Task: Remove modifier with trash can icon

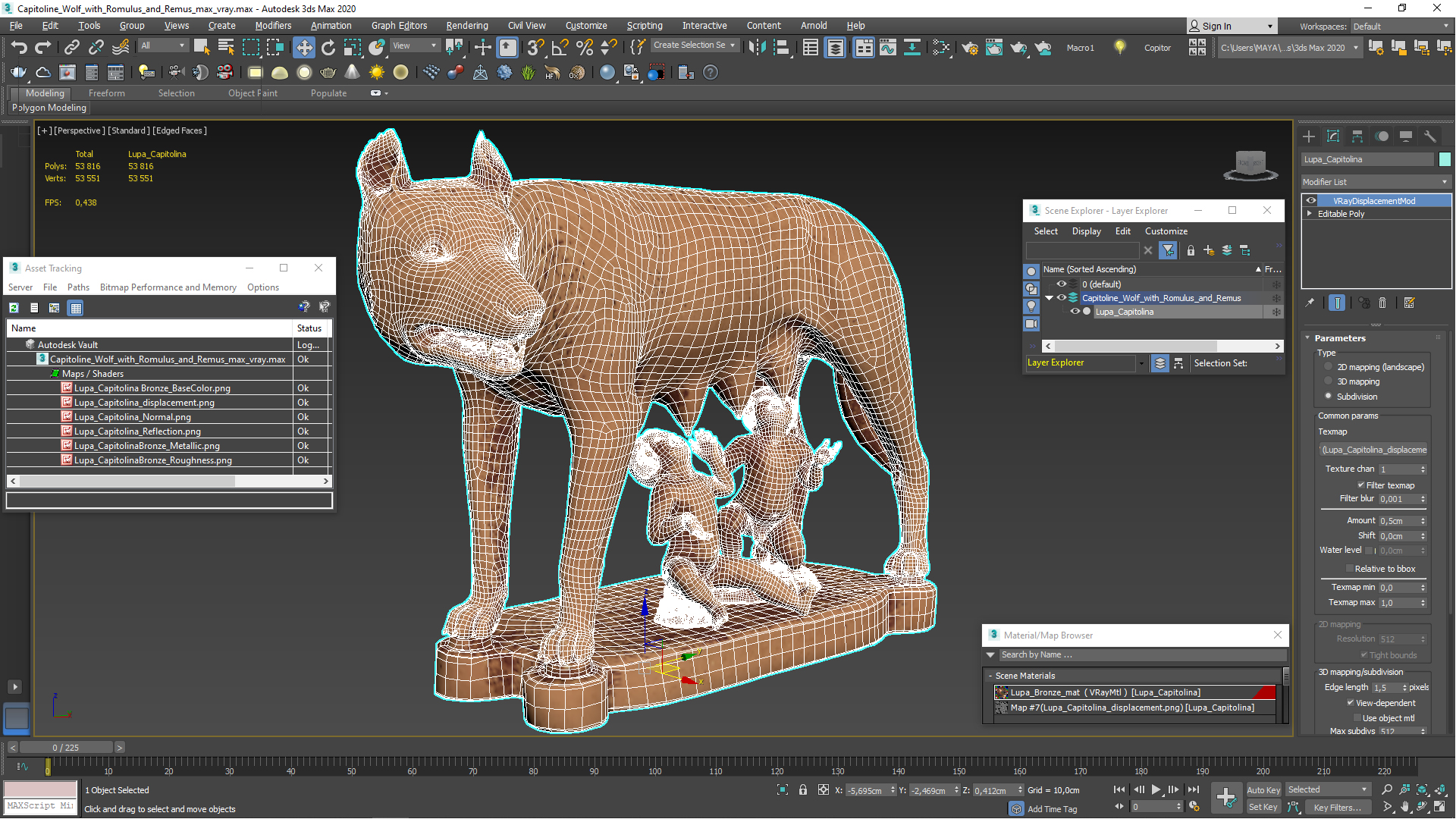Action: (1382, 303)
